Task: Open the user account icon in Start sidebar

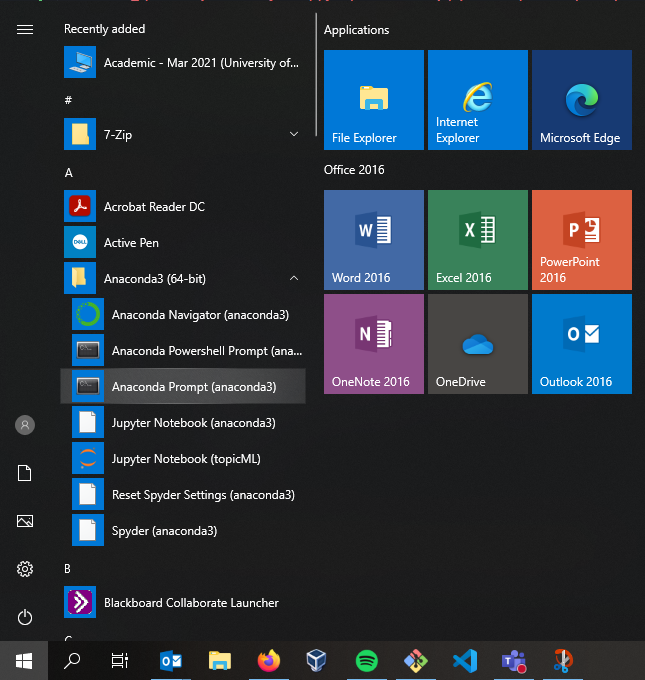Action: coord(25,425)
